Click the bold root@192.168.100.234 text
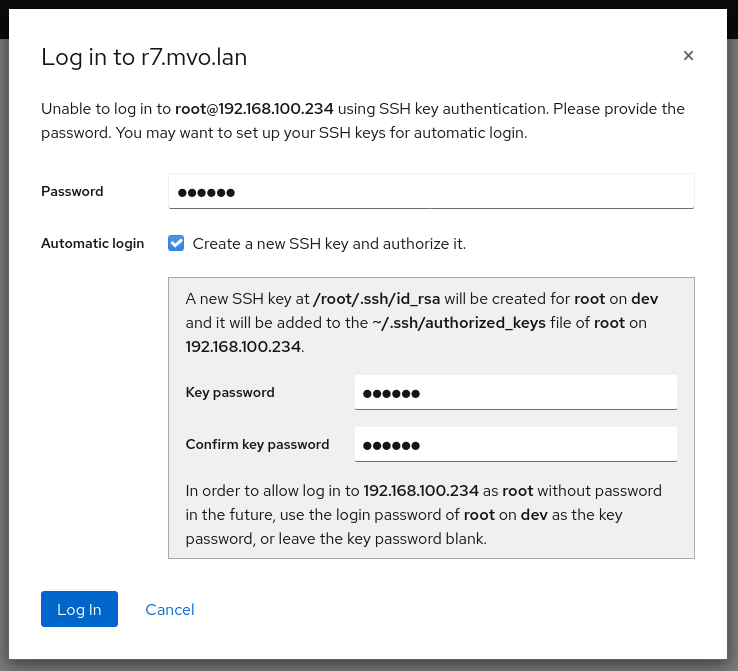 coord(254,108)
